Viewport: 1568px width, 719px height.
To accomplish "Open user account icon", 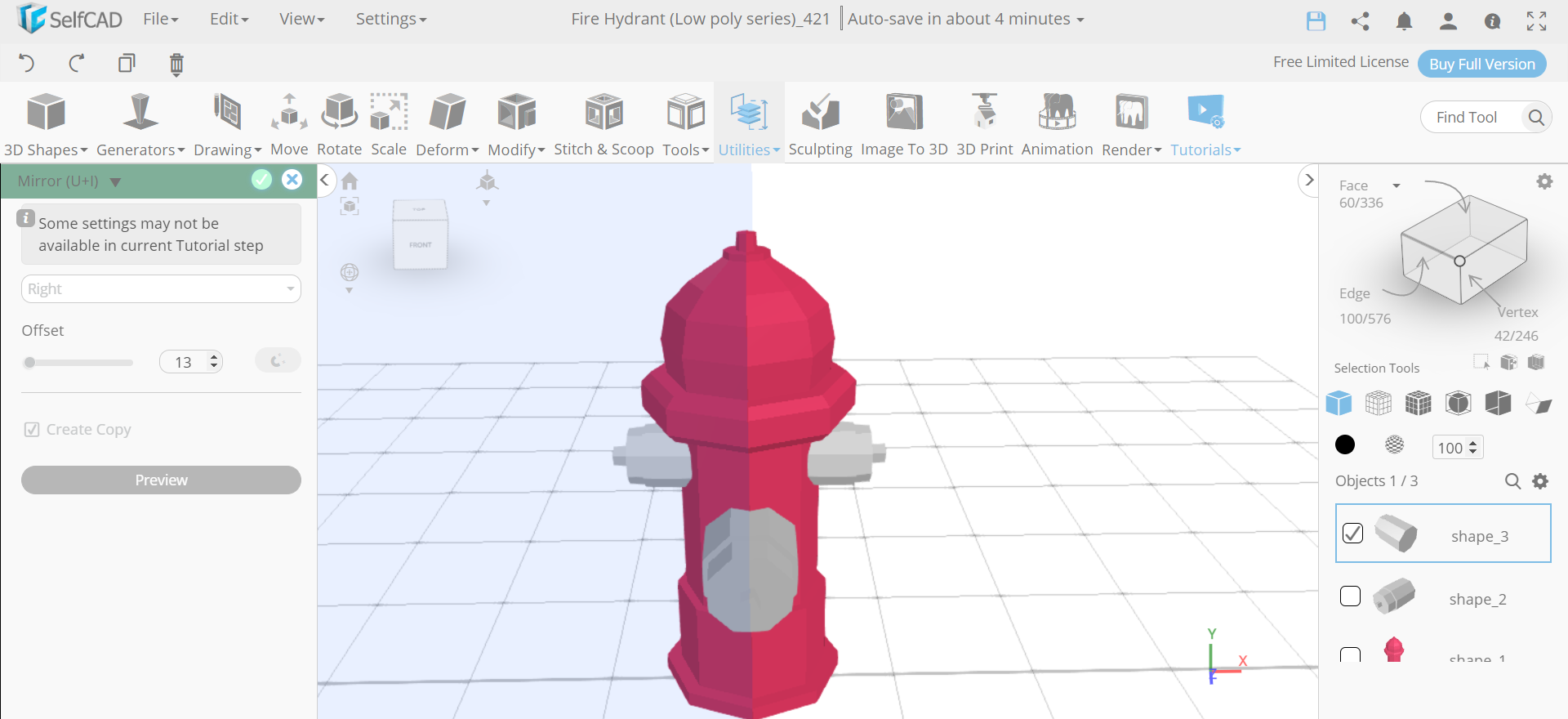I will pos(1448,20).
